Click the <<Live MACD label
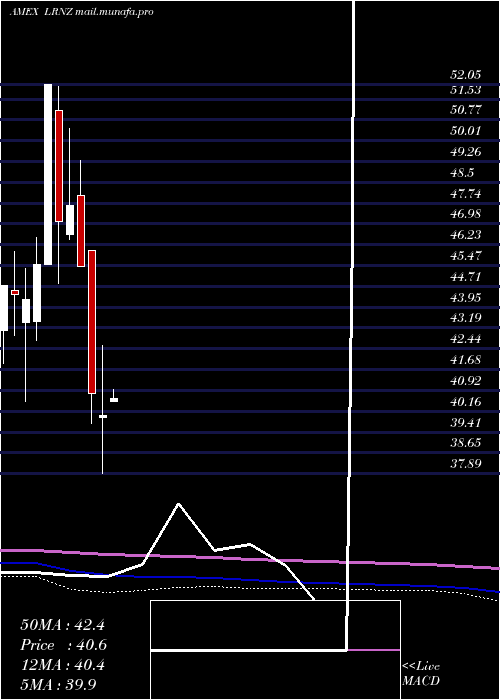This screenshot has height=700, width=500. pyautogui.click(x=421, y=674)
